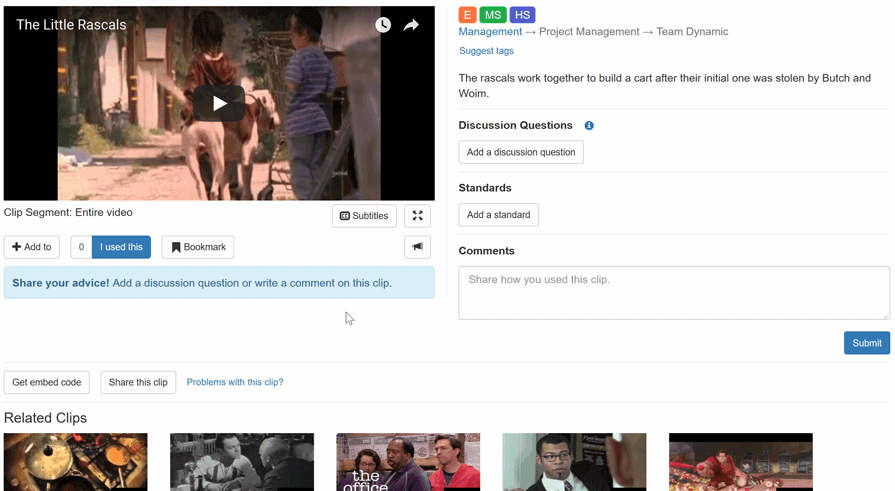The height and width of the screenshot is (491, 895).
Task: Toggle fullscreen expand icon
Action: coord(417,216)
